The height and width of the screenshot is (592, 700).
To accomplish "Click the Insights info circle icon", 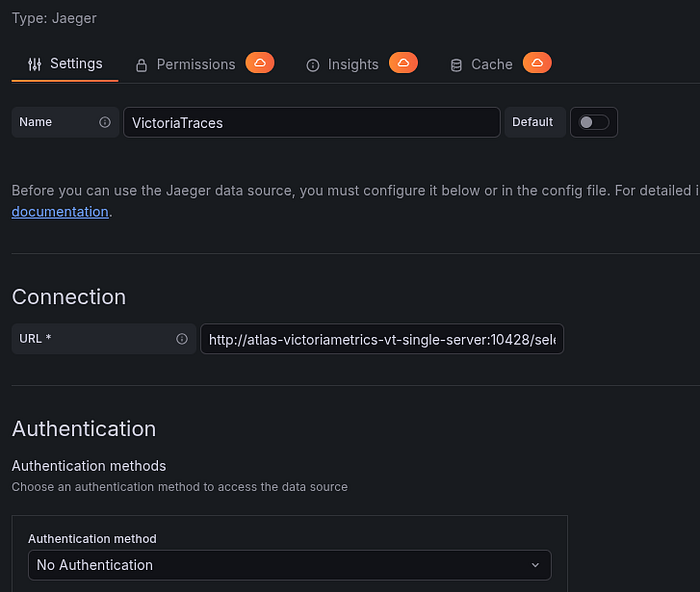I will pyautogui.click(x=312, y=66).
